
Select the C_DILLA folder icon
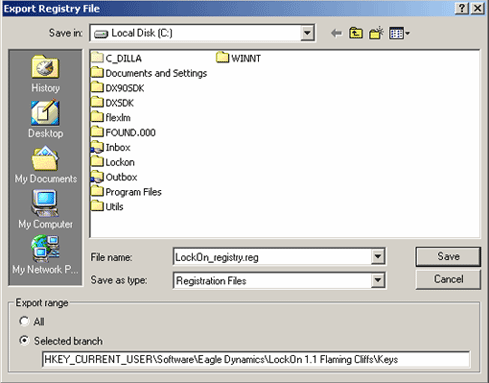97,58
